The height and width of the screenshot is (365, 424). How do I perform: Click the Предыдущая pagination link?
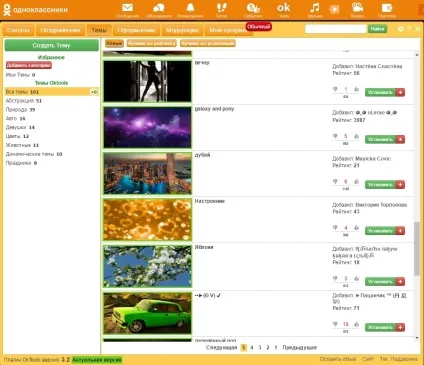(x=299, y=347)
